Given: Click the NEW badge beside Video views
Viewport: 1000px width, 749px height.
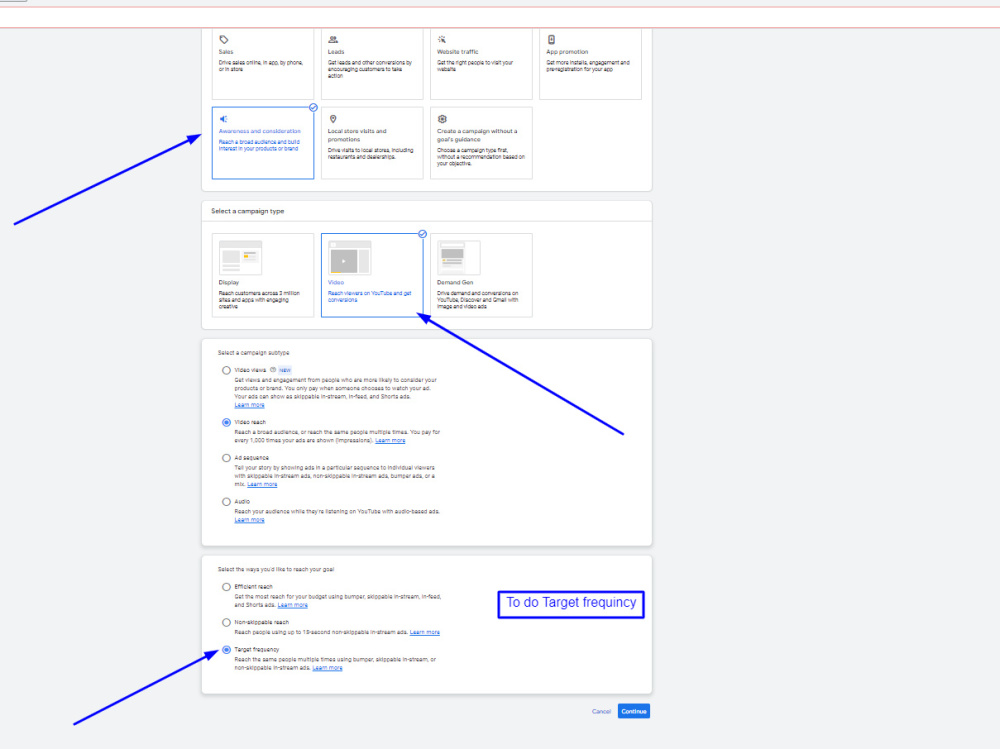Looking at the screenshot, I should [x=285, y=370].
